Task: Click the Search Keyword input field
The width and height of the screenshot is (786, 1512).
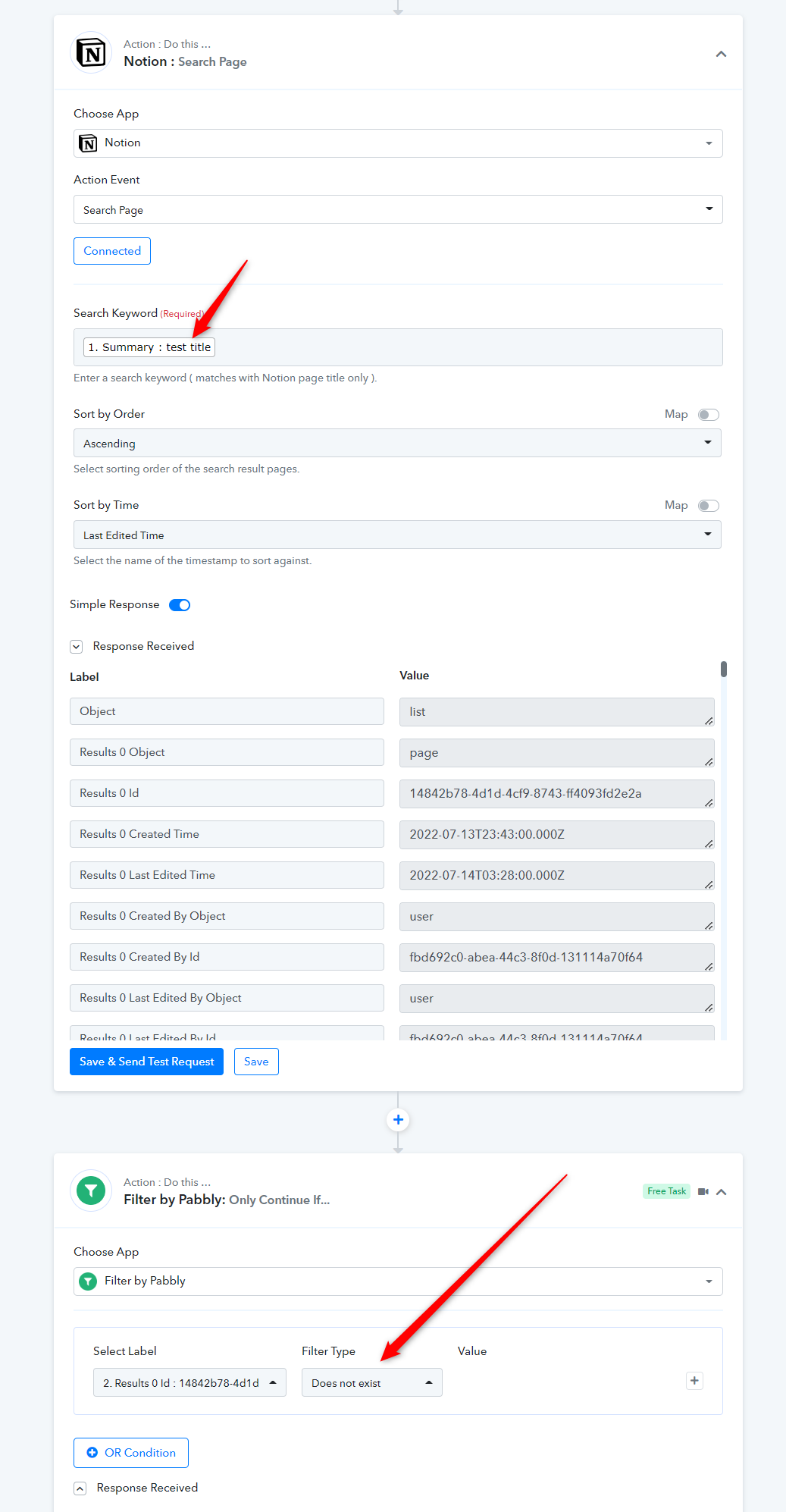Action: click(398, 347)
